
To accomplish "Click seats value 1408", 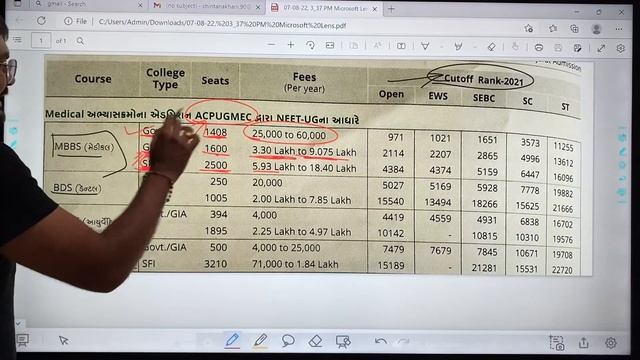I will (216, 133).
